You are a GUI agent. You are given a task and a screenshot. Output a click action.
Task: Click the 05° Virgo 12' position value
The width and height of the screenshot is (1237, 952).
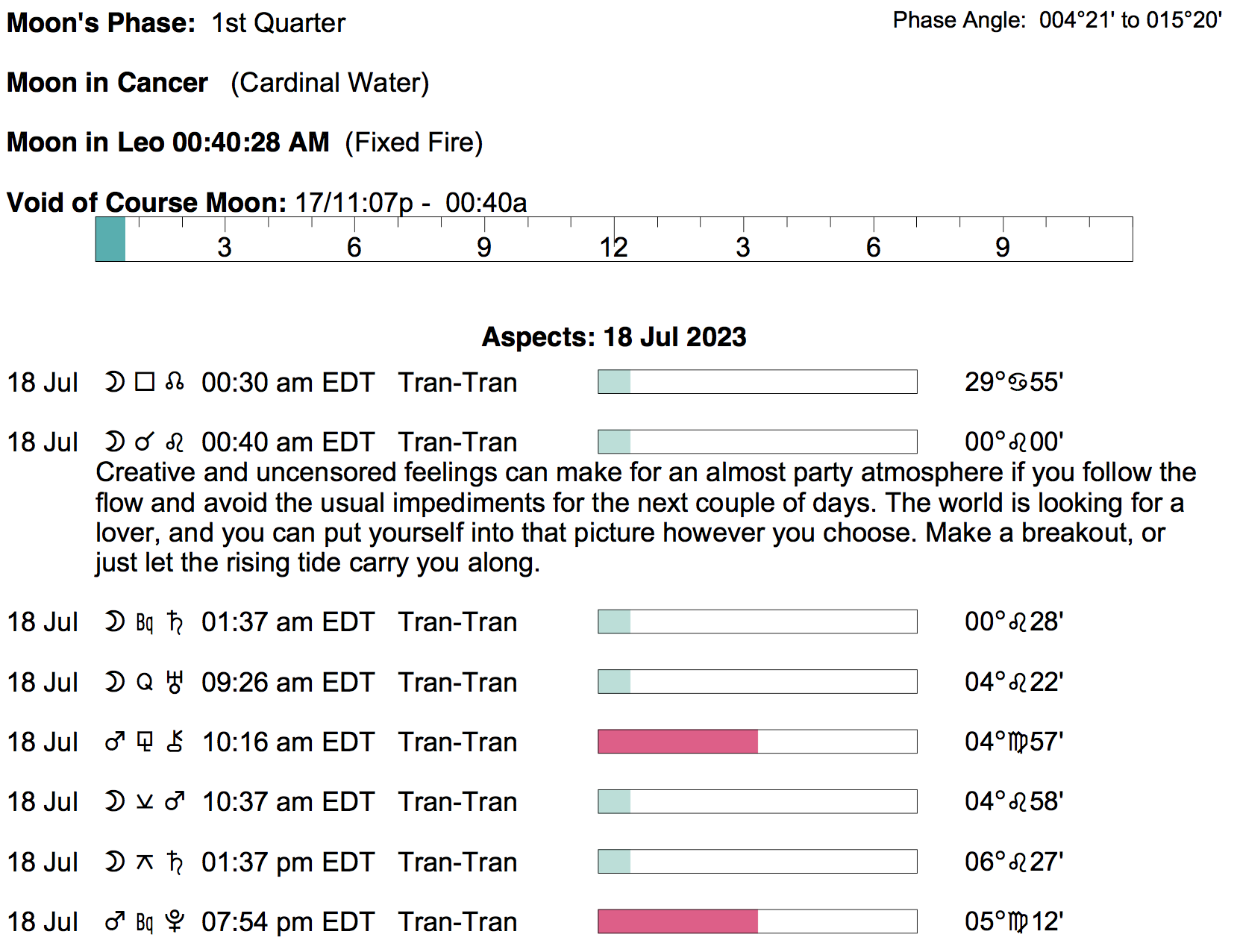click(x=1013, y=921)
